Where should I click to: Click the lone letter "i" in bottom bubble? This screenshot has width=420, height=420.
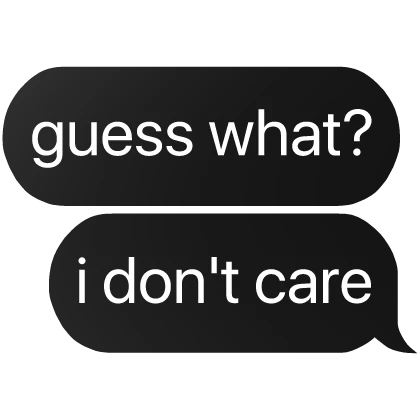[x=82, y=280]
